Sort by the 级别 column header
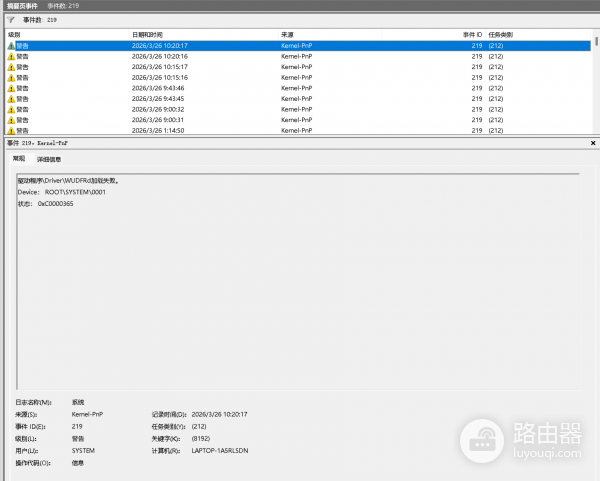This screenshot has width=600, height=481. pos(14,34)
